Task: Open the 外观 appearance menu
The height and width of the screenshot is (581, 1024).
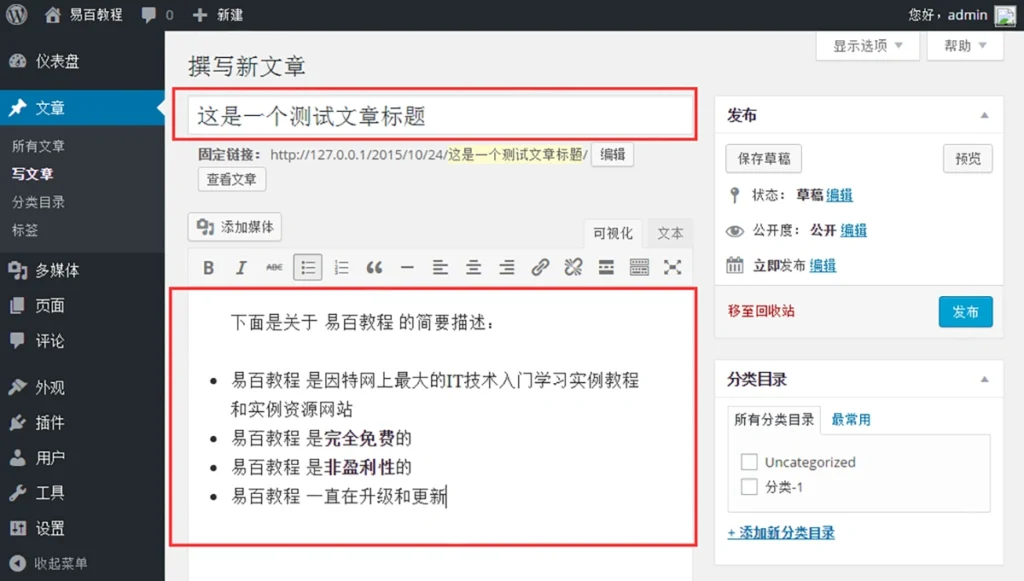Action: coord(82,388)
